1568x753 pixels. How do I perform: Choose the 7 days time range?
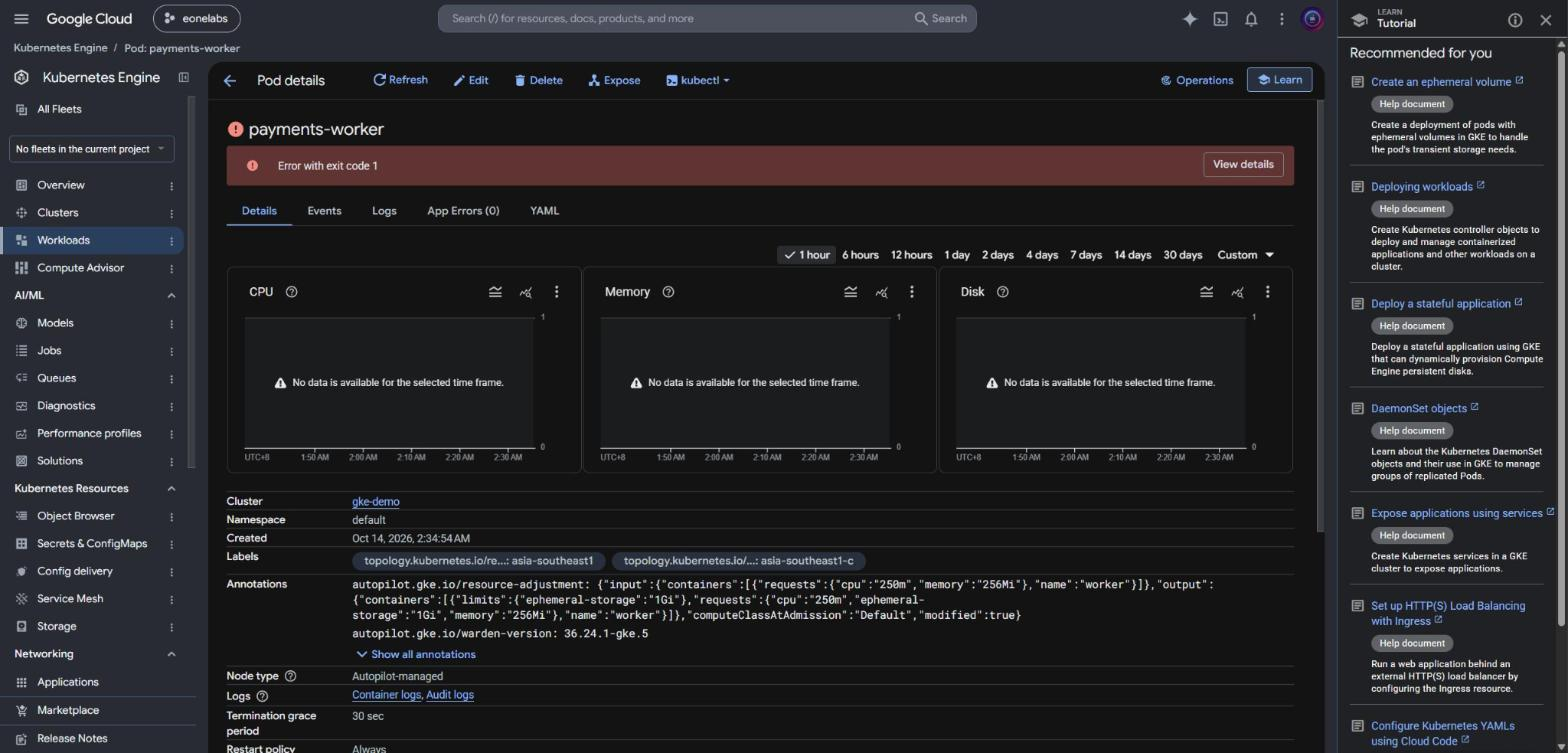[x=1086, y=255]
